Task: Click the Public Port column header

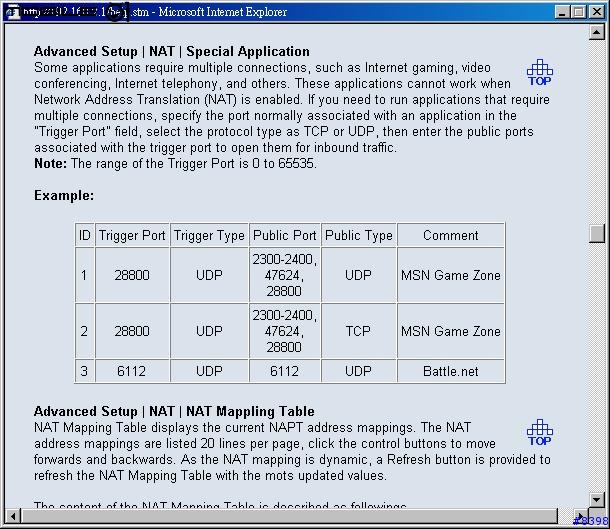Action: click(285, 235)
